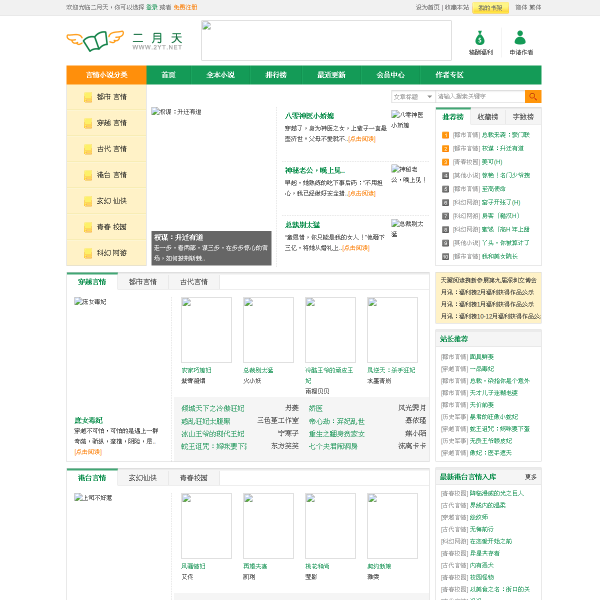Click 设为首页 link in top bar

point(427,7)
